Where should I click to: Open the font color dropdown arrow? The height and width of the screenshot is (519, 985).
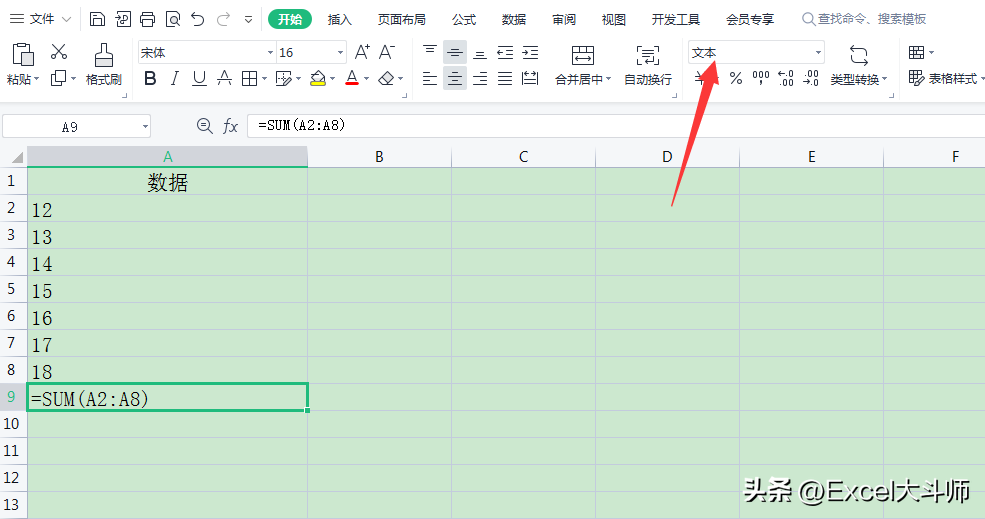click(366, 79)
